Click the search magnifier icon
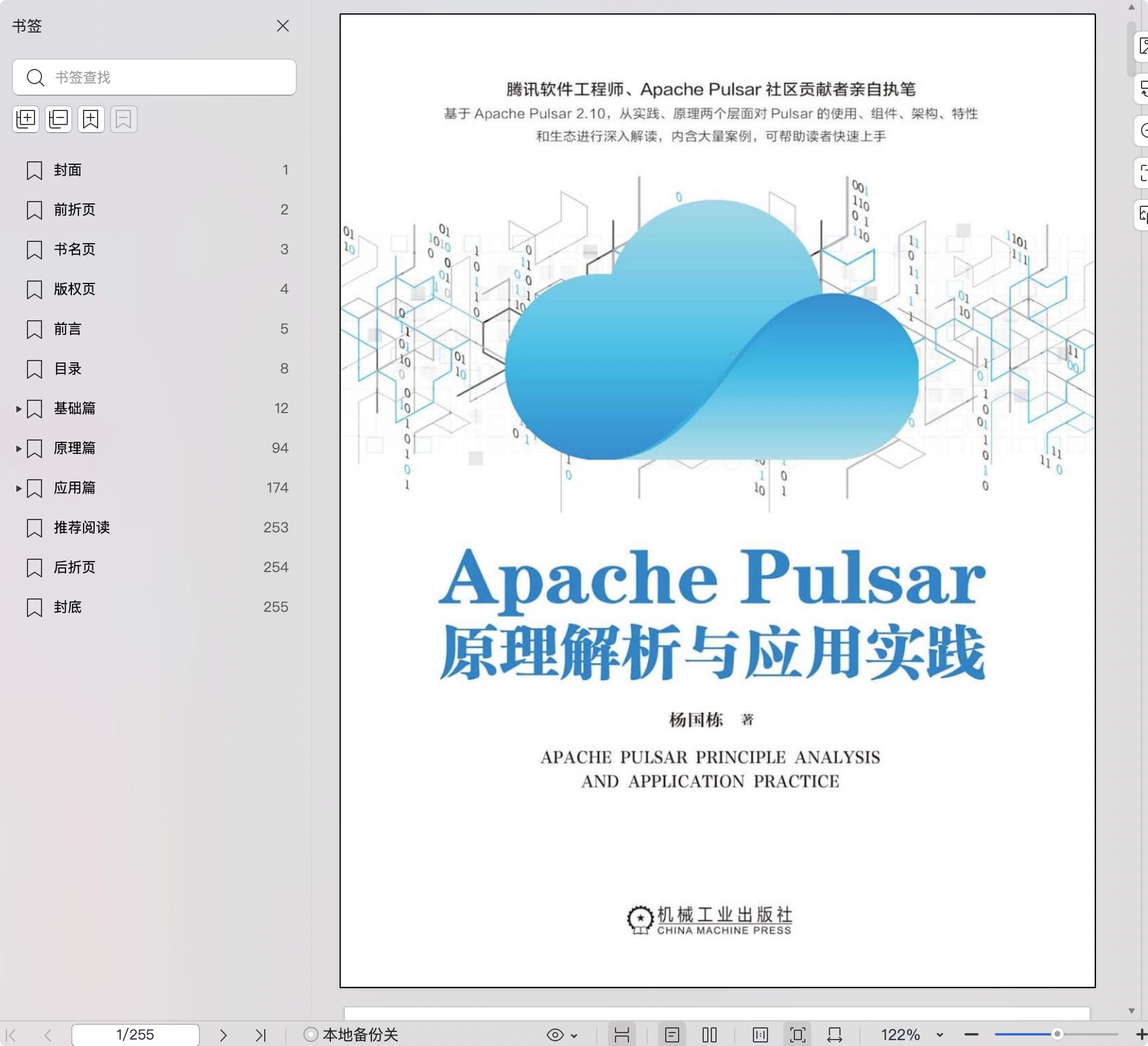Image resolution: width=1148 pixels, height=1046 pixels. [x=36, y=78]
